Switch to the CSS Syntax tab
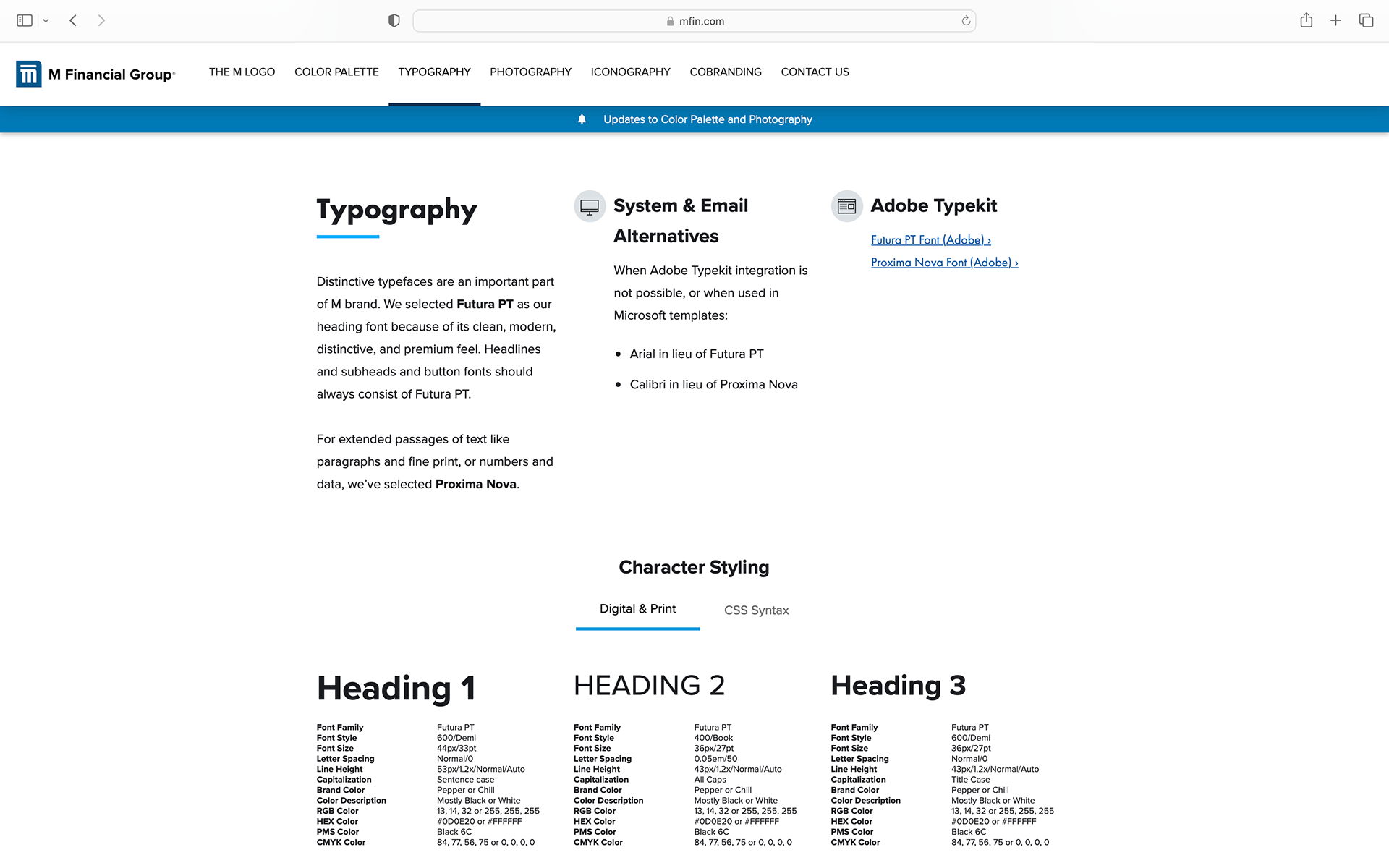This screenshot has width=1389, height=868. (756, 610)
